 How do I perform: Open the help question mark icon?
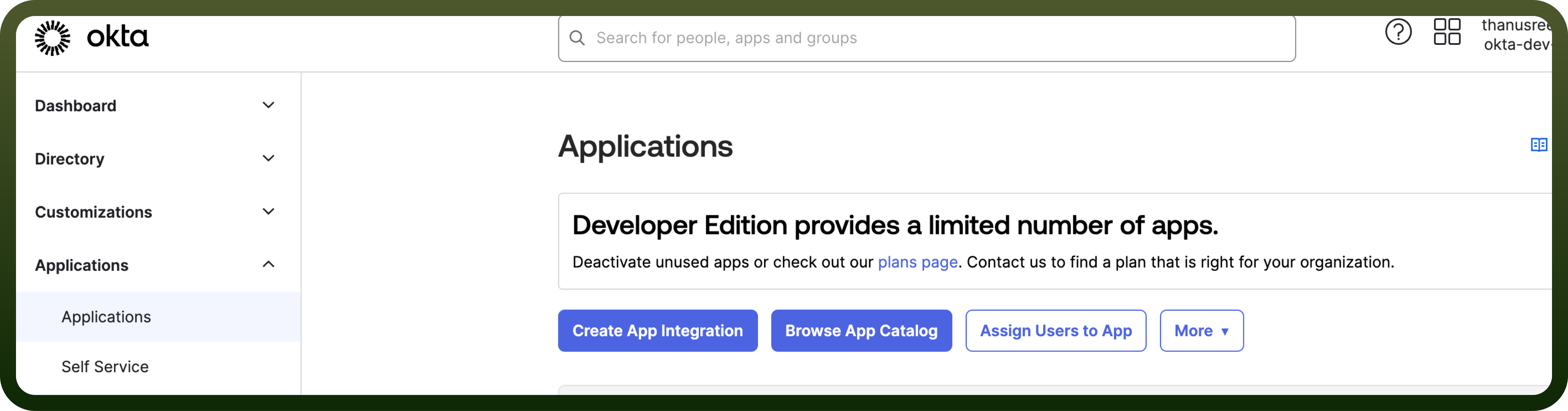[1398, 32]
